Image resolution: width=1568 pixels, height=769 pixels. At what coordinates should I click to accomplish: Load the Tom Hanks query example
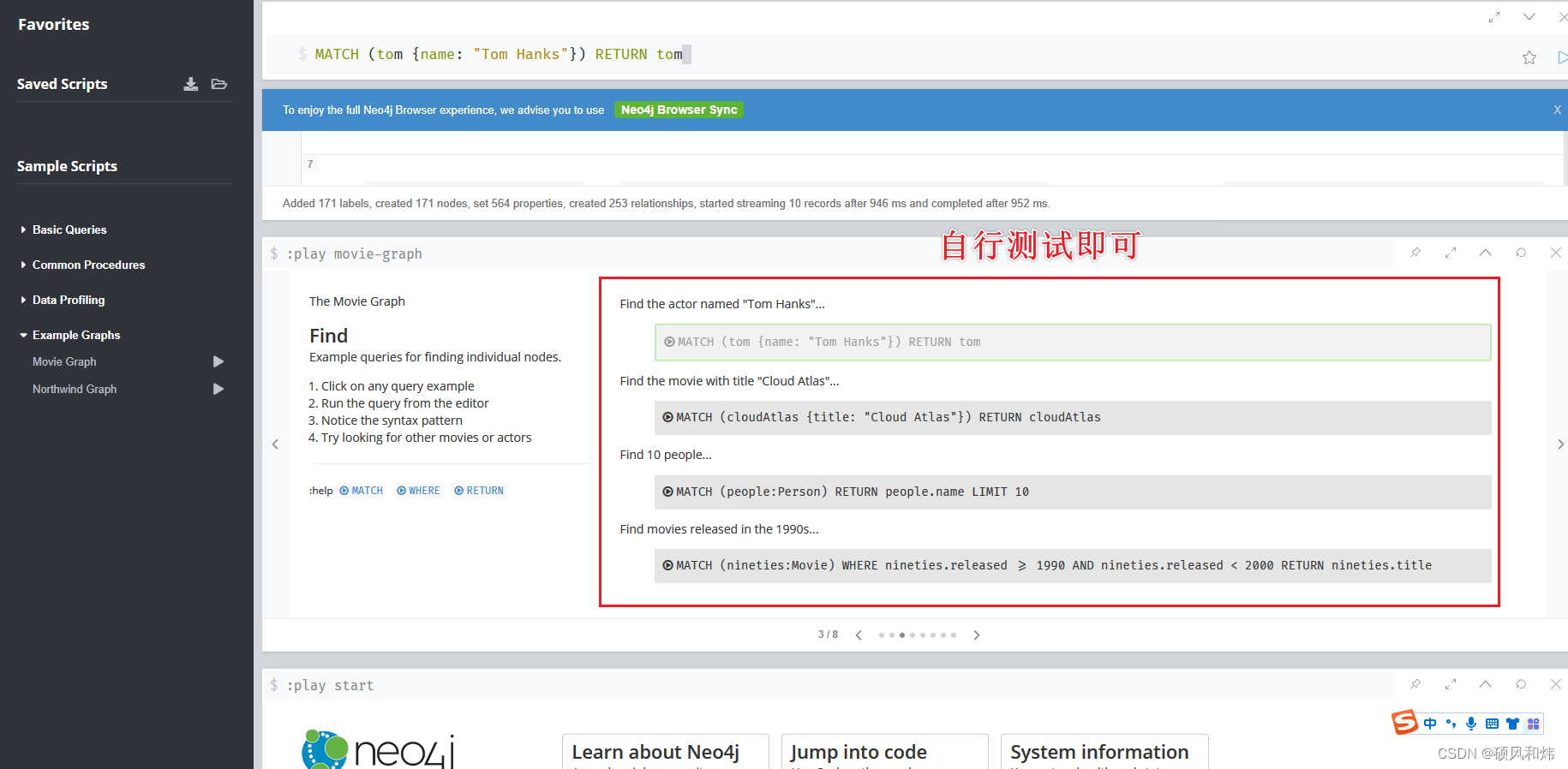(1073, 342)
